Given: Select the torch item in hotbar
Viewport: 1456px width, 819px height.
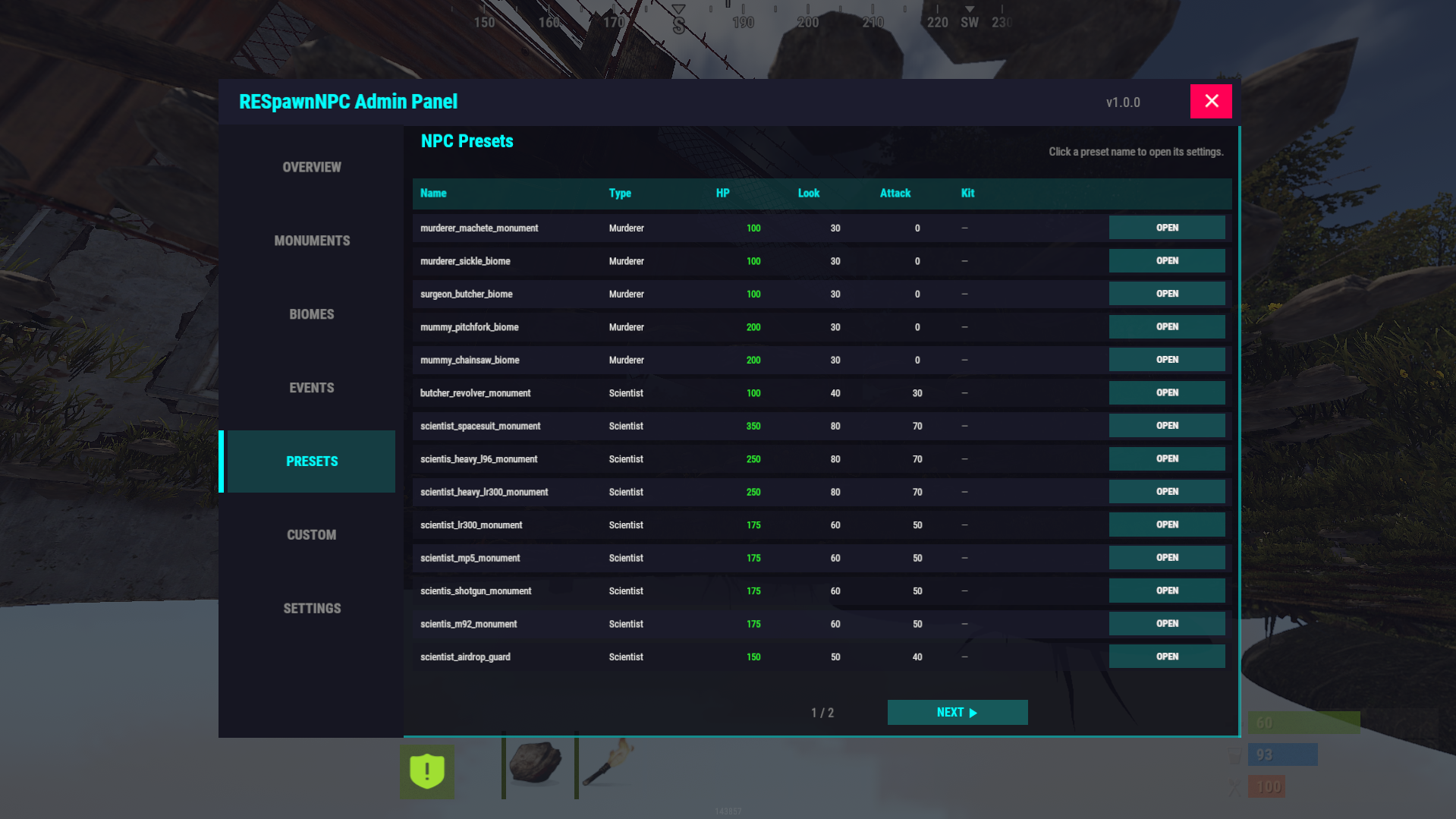Looking at the screenshot, I should click(607, 764).
